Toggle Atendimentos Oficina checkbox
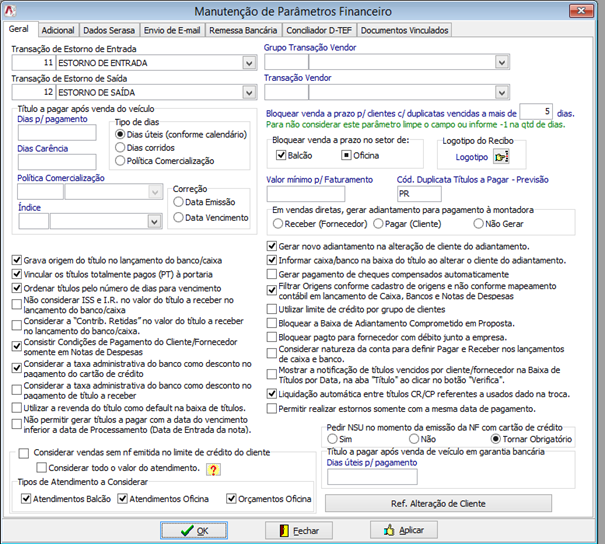 [x=123, y=498]
